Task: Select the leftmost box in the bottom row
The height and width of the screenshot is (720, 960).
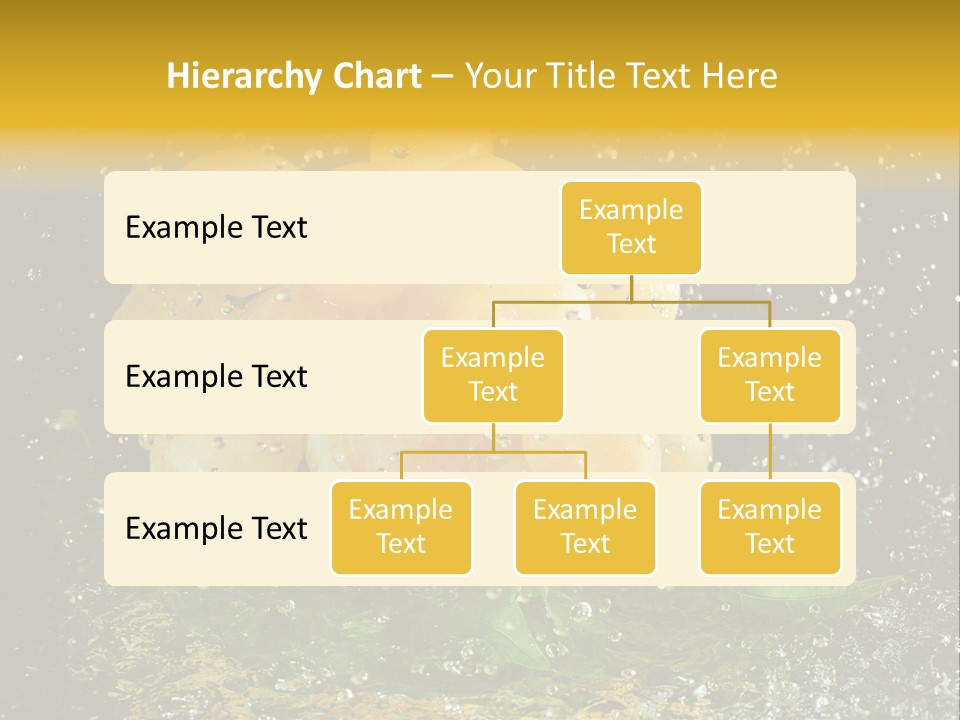Action: 401,527
